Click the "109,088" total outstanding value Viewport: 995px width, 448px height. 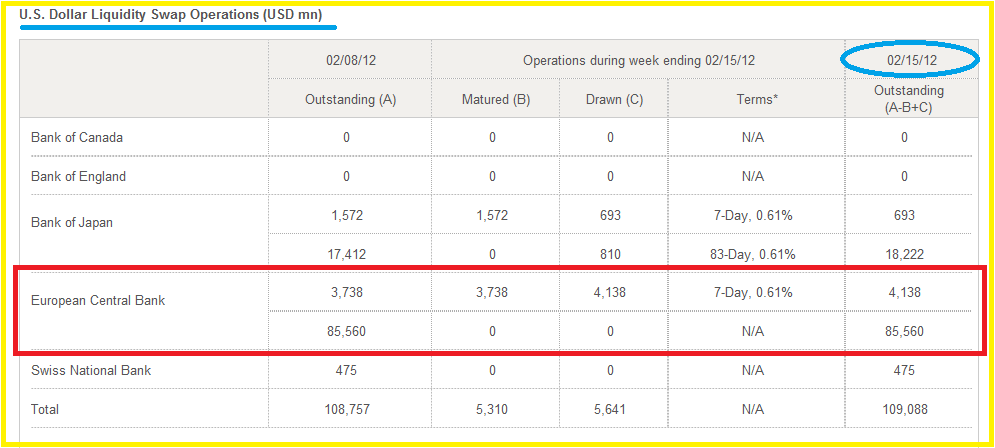point(904,409)
